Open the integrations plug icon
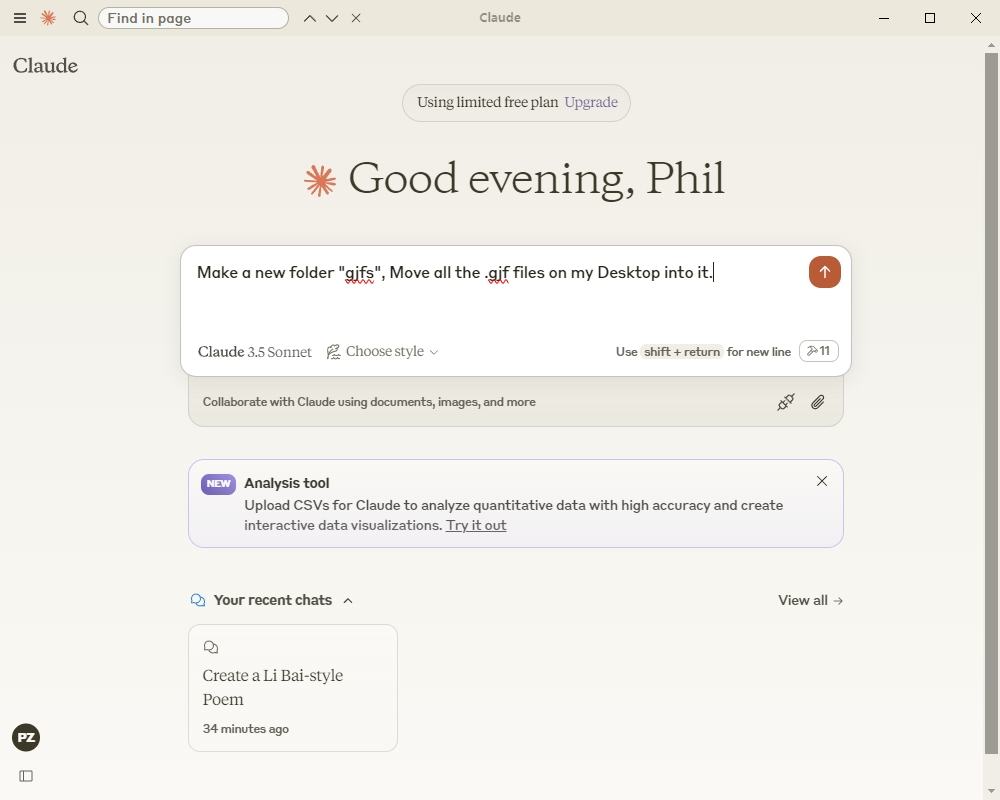 click(x=786, y=402)
